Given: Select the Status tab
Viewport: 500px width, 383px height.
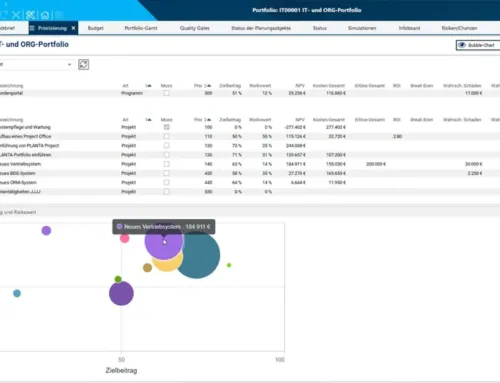Looking at the screenshot, I should click(320, 28).
